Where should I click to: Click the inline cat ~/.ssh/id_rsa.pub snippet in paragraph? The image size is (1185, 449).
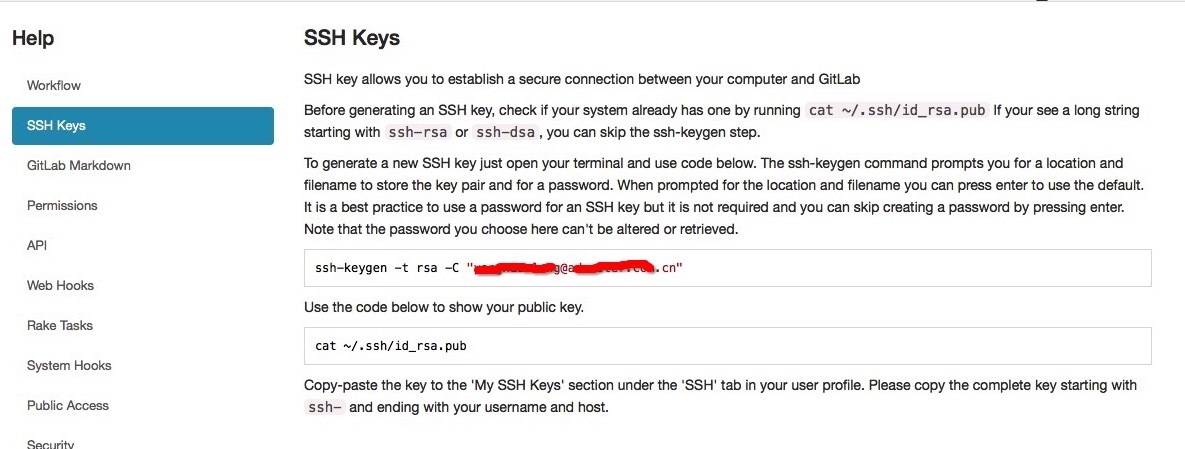point(897,110)
